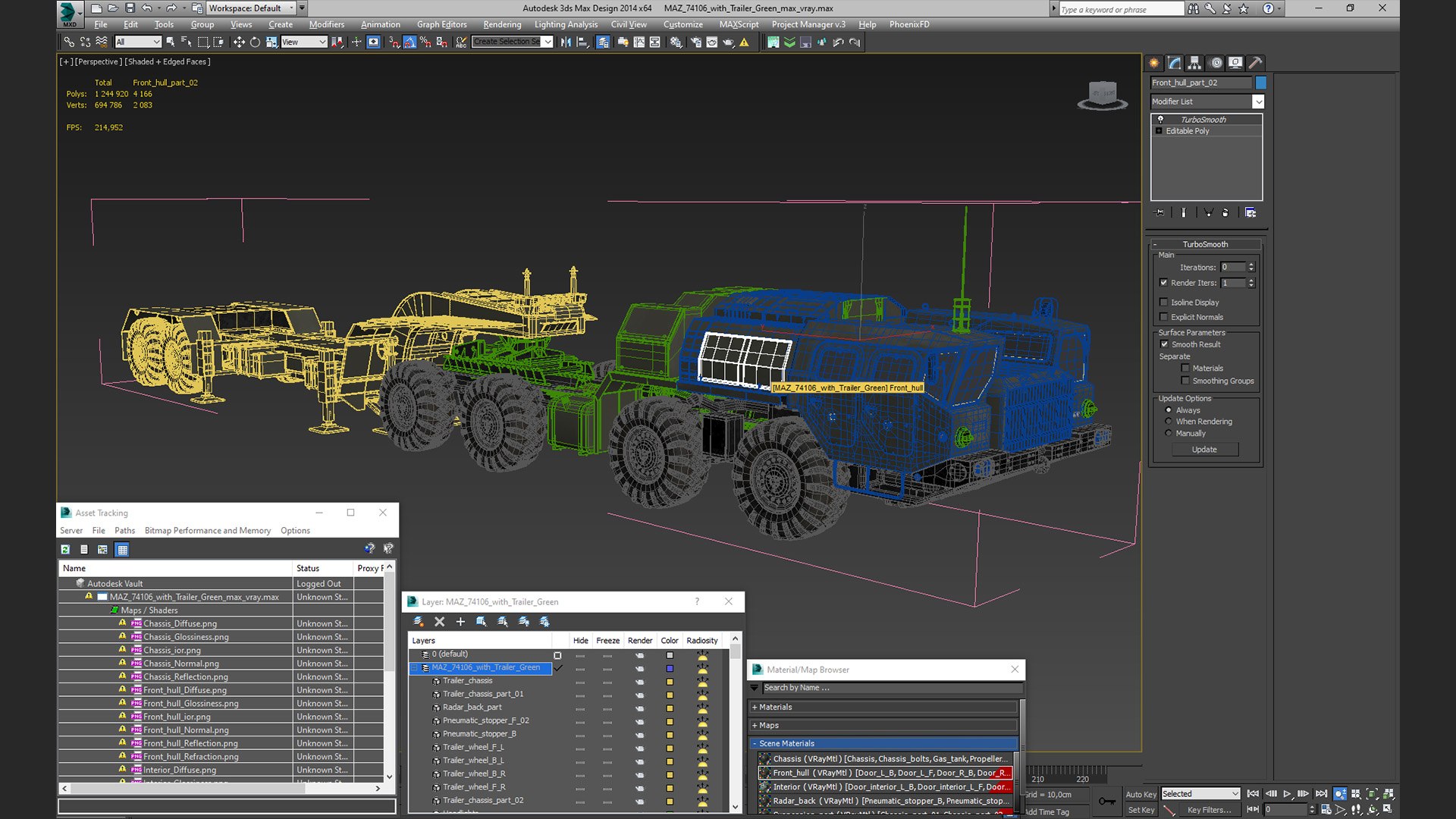Enable Separate by Smoothing Groups checkbox
This screenshot has height=819, width=1456.
(x=1185, y=381)
